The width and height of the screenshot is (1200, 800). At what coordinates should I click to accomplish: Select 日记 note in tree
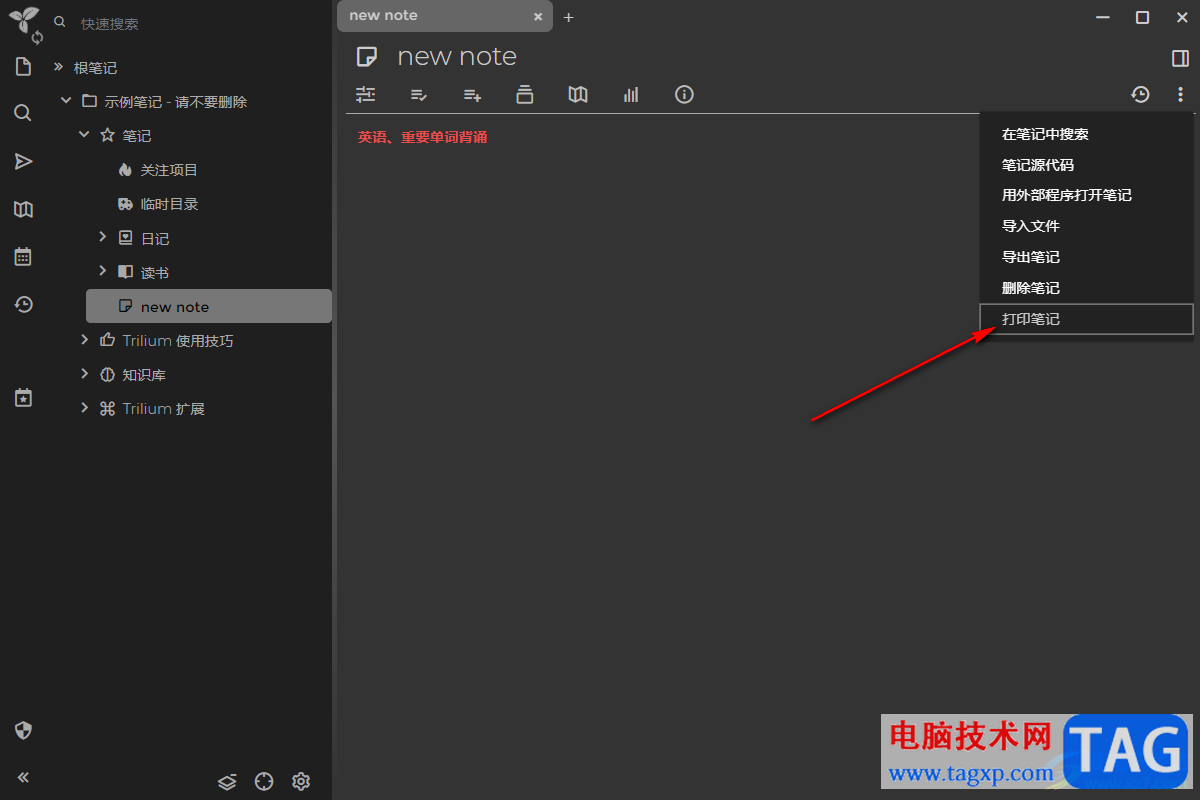coord(155,238)
